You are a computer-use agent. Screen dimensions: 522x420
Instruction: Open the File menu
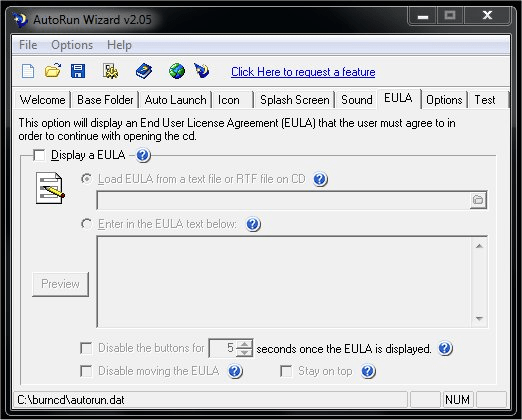click(28, 45)
